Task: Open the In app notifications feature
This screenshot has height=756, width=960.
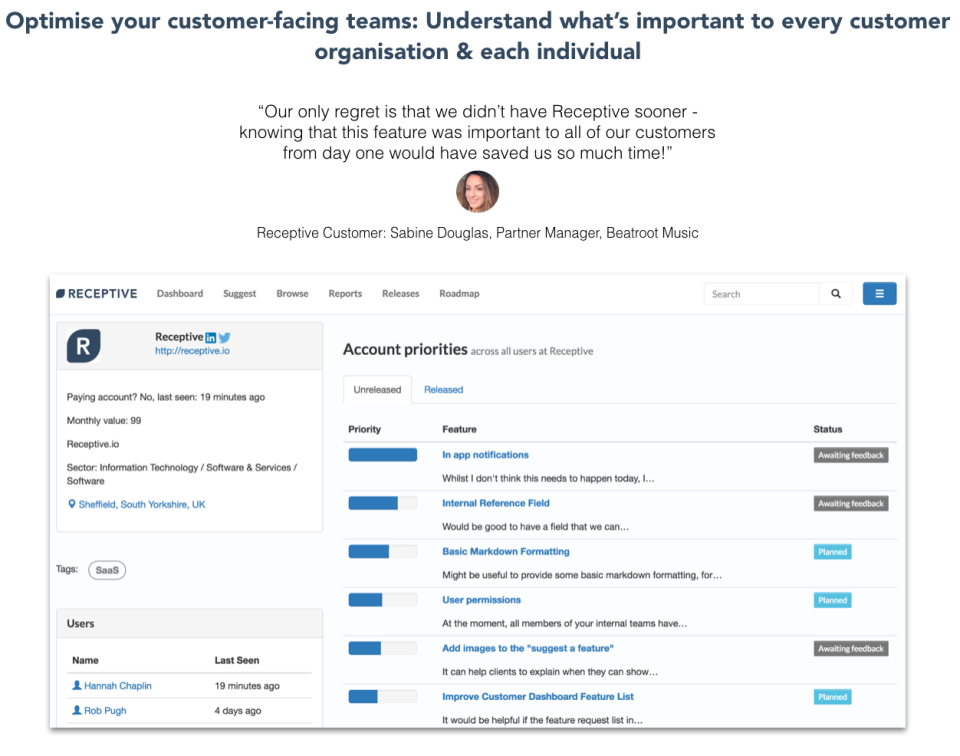Action: 486,455
